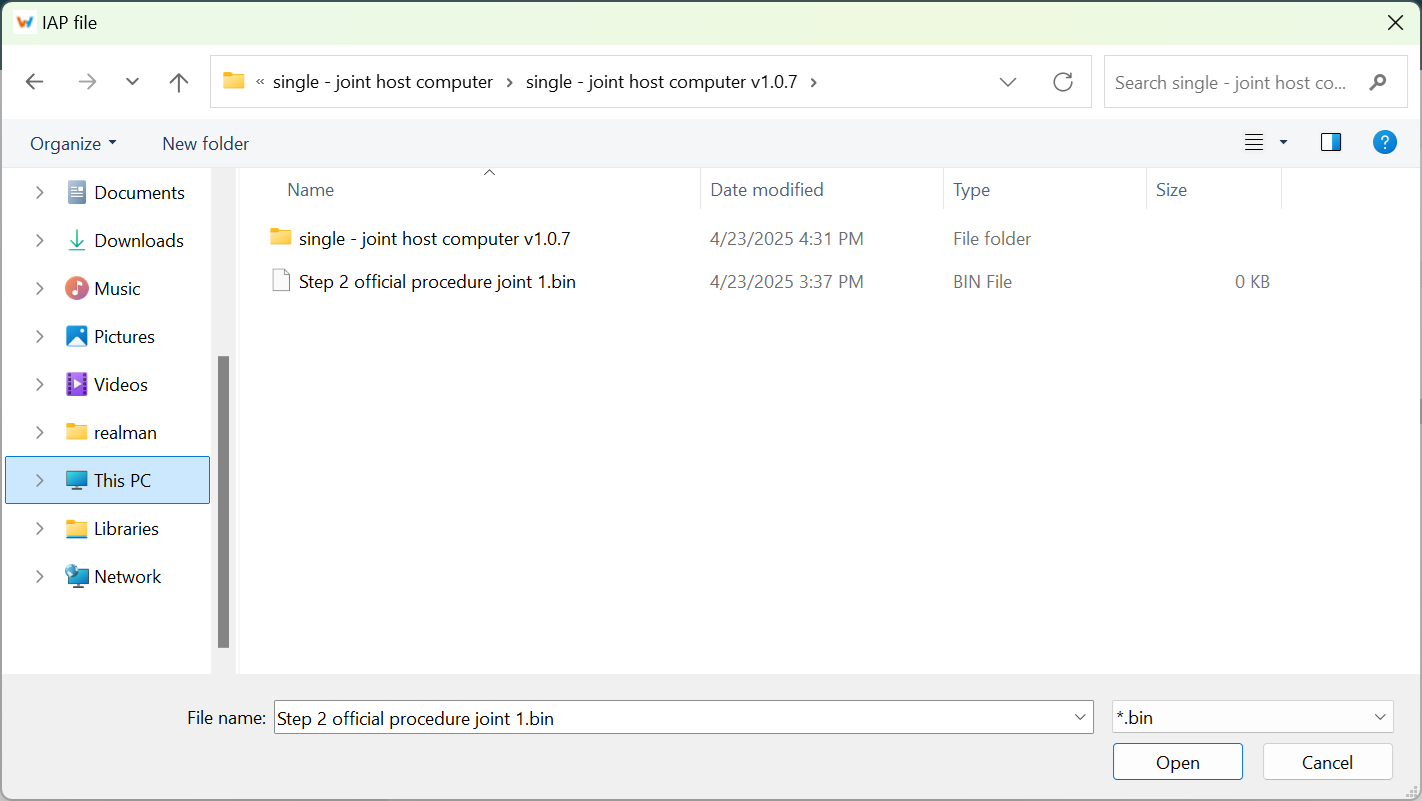Select the Step 2 official procedure .bin file
1422x801 pixels.
[x=436, y=282]
